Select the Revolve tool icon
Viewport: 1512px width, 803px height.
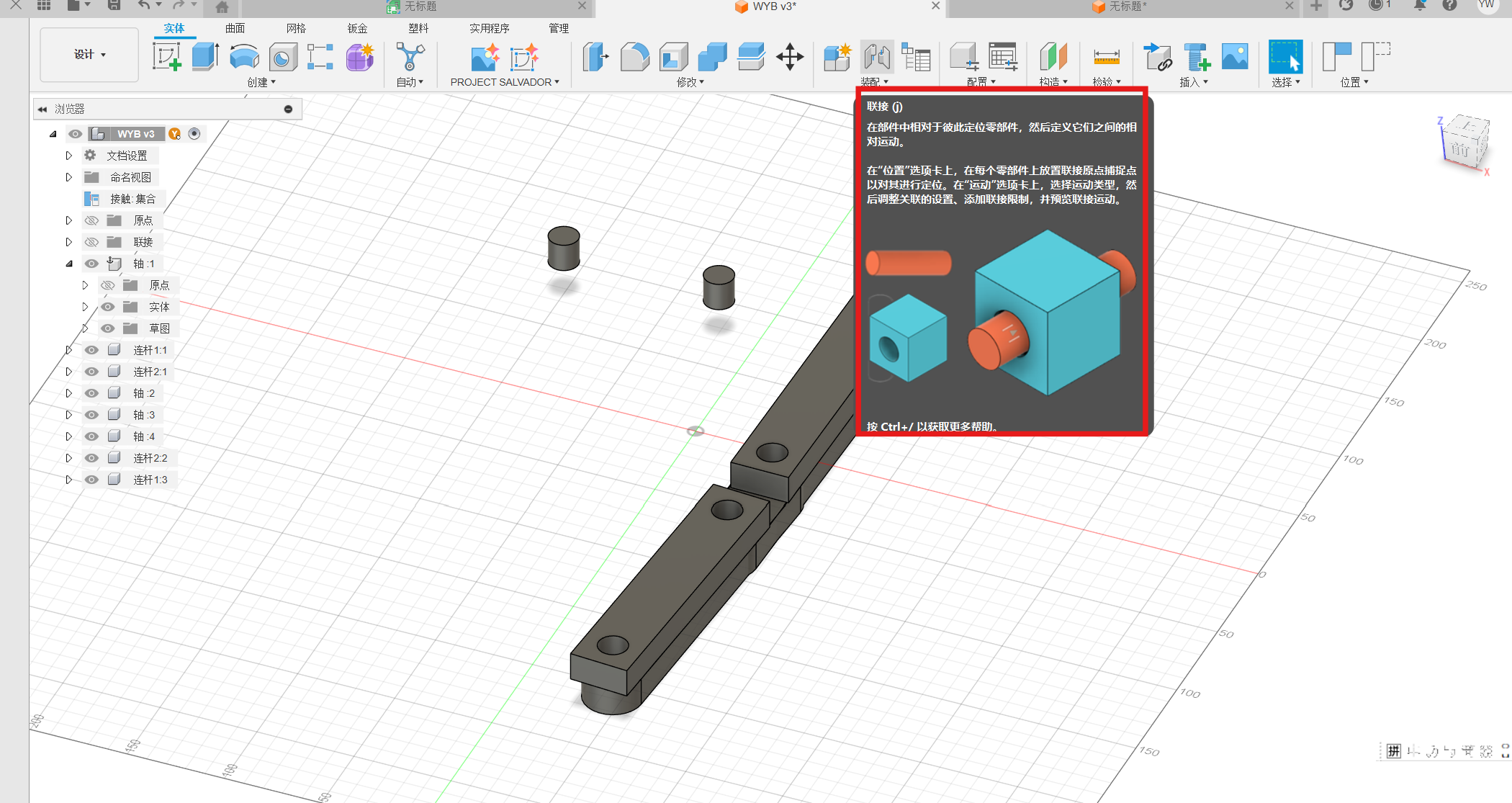coord(244,57)
